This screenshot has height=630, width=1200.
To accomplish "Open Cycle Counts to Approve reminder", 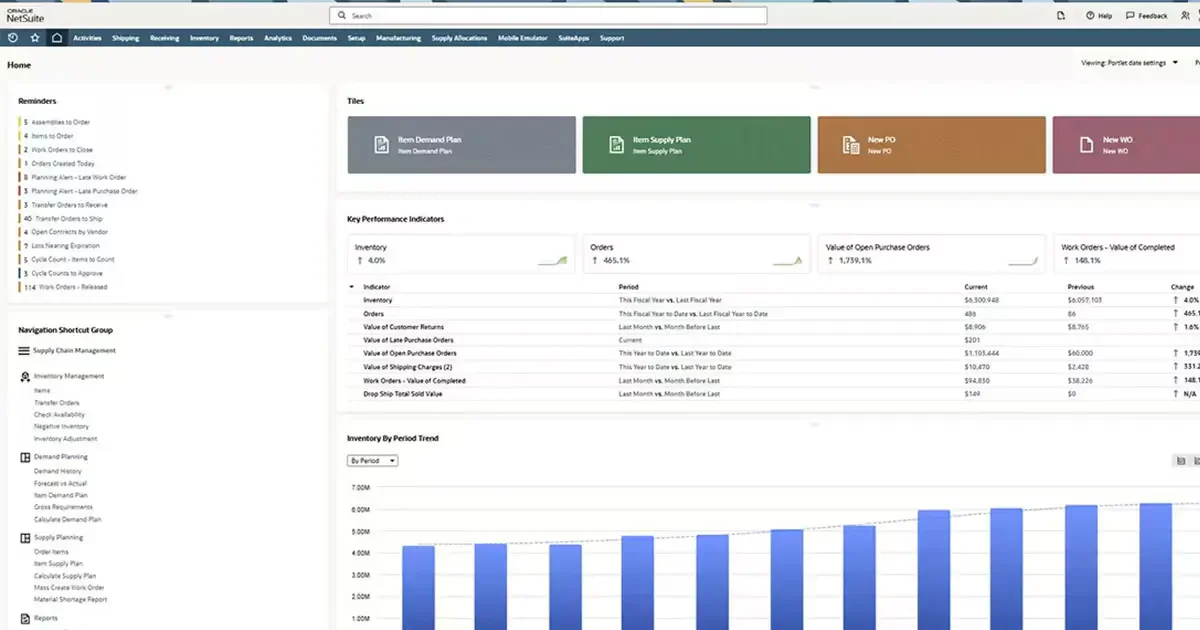I will click(x=67, y=273).
